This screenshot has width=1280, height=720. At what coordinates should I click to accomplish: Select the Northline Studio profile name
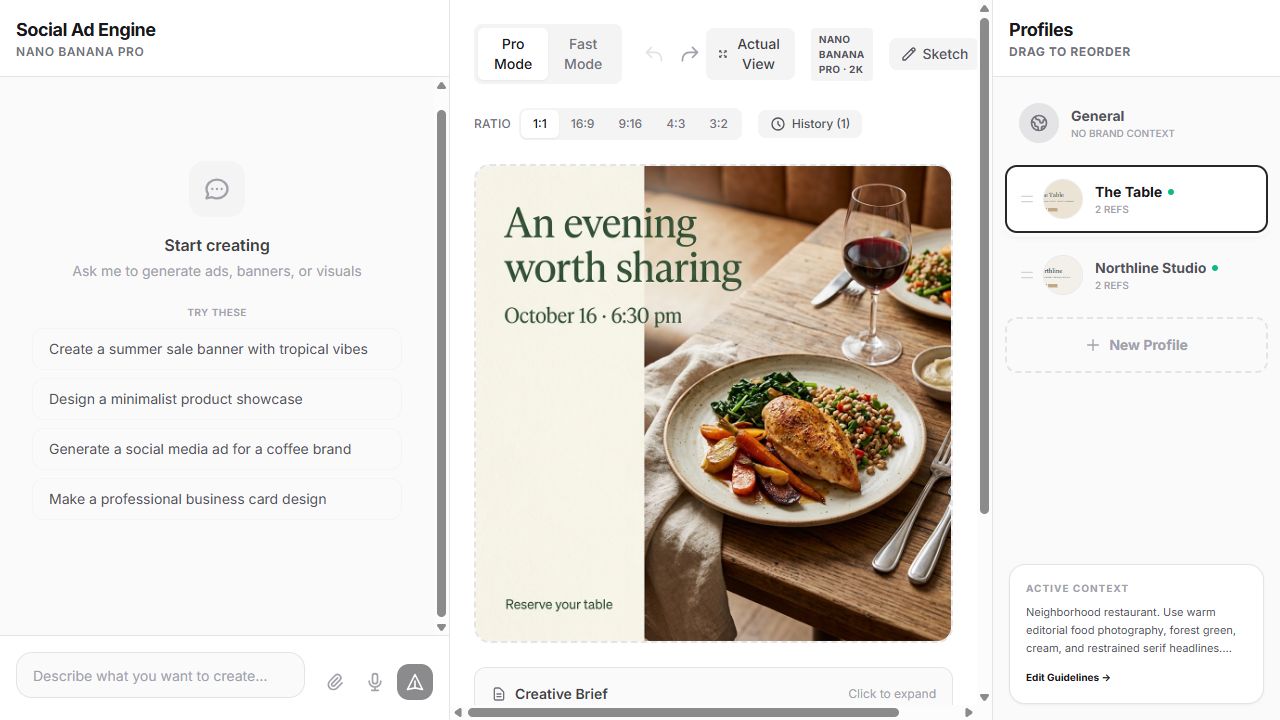[1150, 268]
